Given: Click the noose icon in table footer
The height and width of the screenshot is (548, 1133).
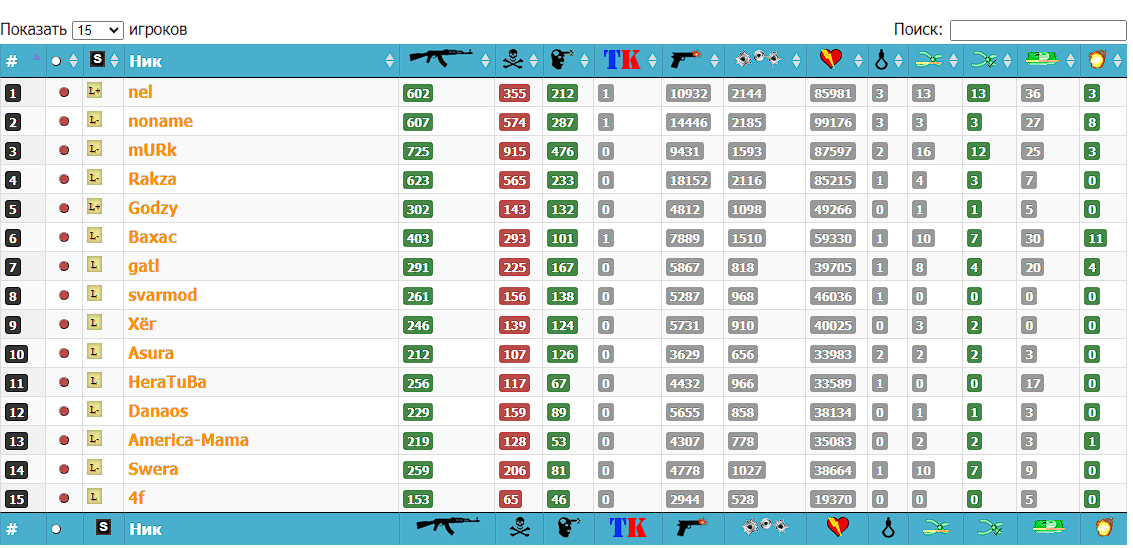Looking at the screenshot, I should [887, 528].
